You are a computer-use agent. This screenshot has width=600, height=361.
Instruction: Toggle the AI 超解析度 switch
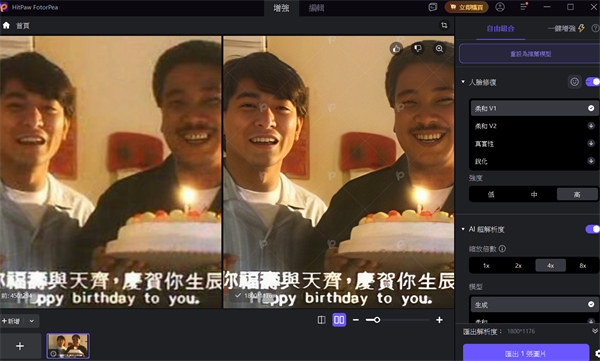pyautogui.click(x=593, y=229)
